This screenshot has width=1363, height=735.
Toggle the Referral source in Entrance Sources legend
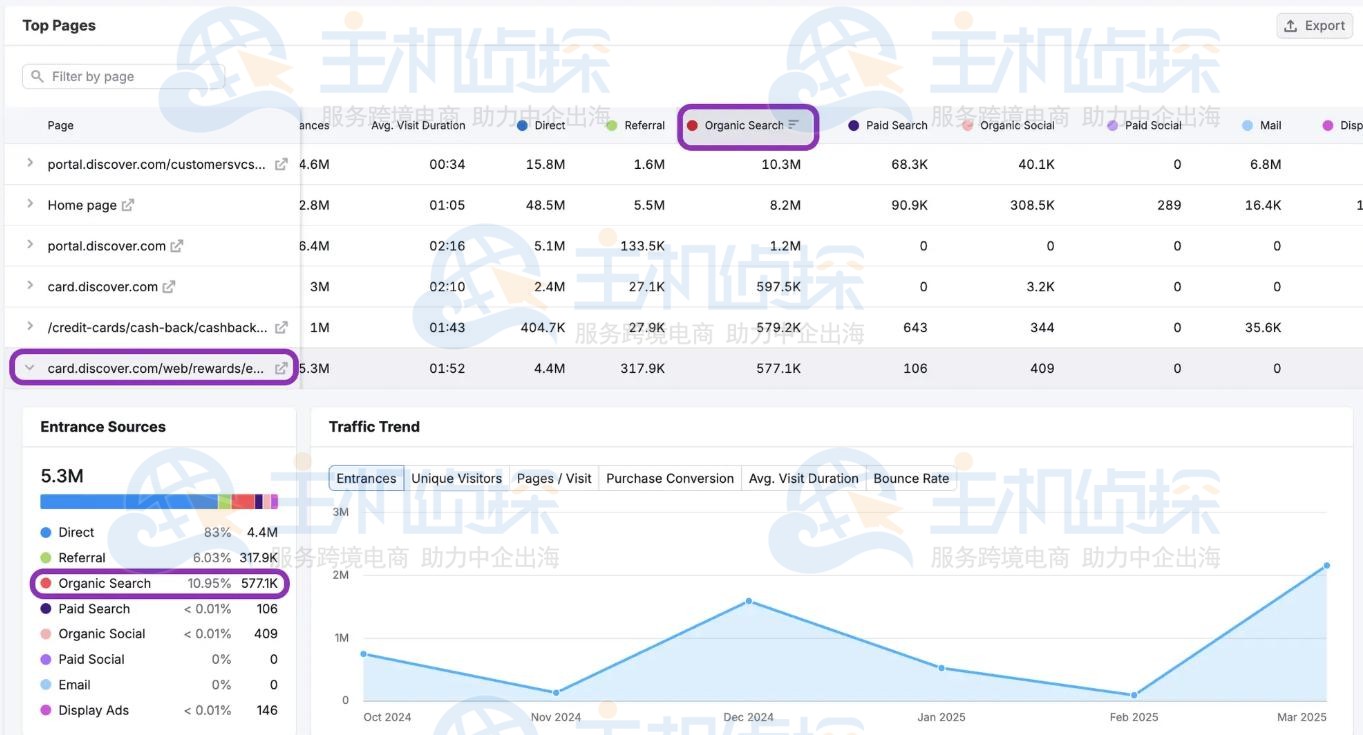pos(80,557)
